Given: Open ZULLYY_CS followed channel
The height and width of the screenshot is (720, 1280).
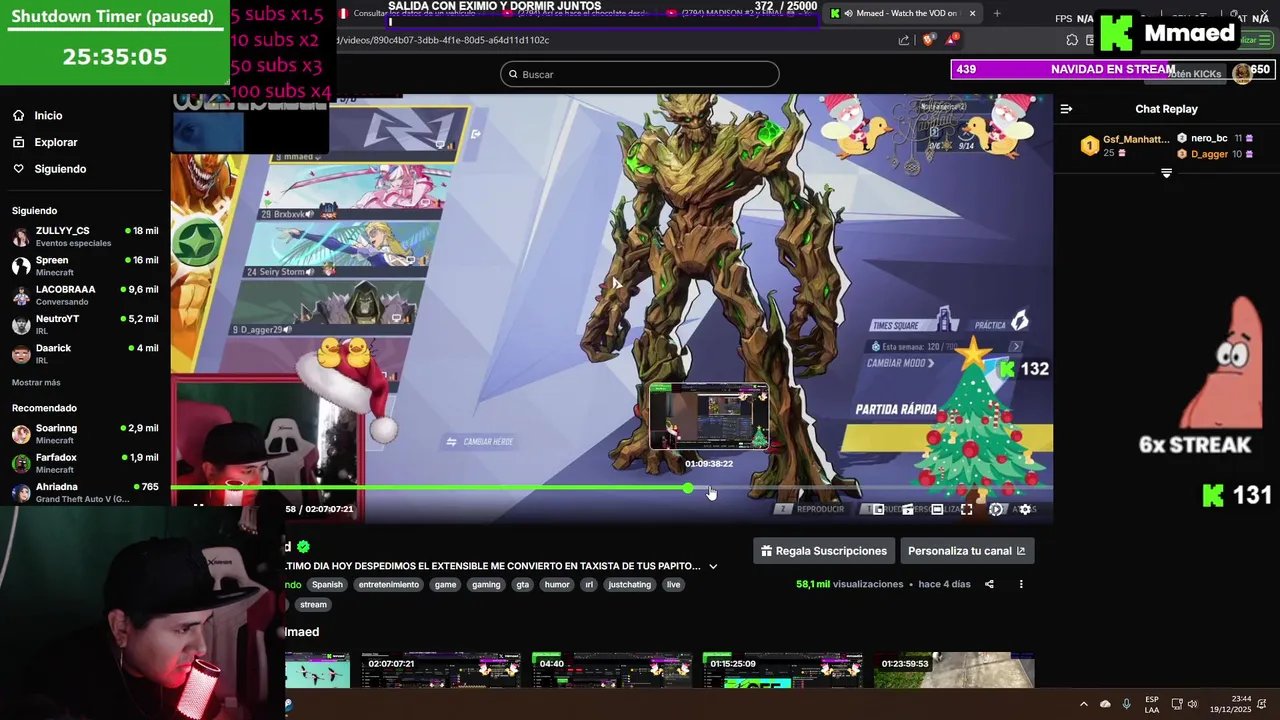Looking at the screenshot, I should [x=85, y=237].
